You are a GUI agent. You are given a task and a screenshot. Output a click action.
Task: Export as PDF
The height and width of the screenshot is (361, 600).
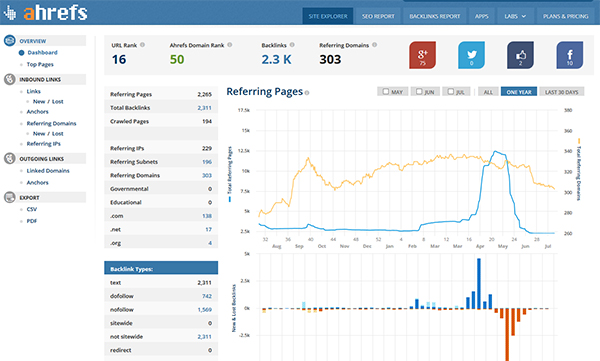point(32,221)
